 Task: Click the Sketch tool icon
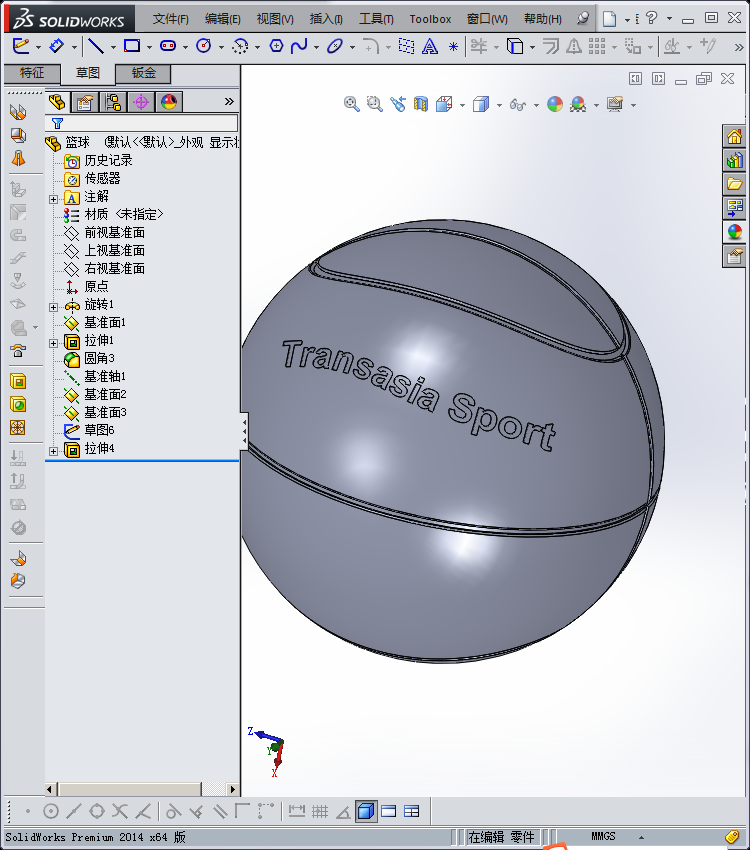(x=21, y=46)
